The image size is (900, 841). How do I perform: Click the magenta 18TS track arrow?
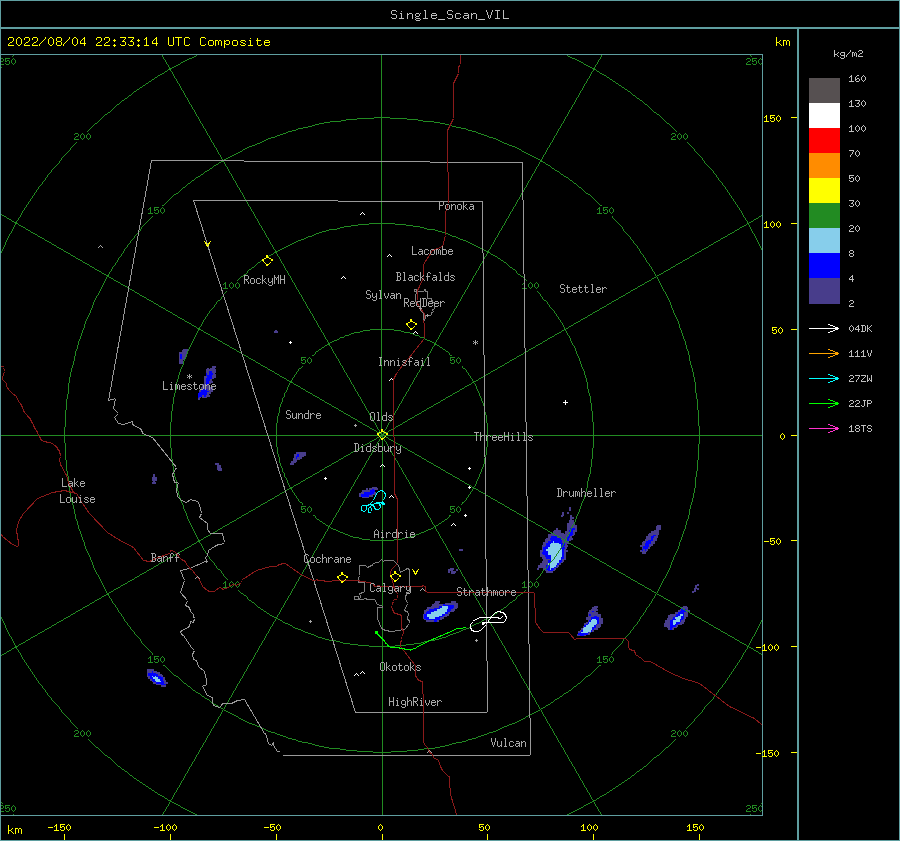tap(824, 428)
